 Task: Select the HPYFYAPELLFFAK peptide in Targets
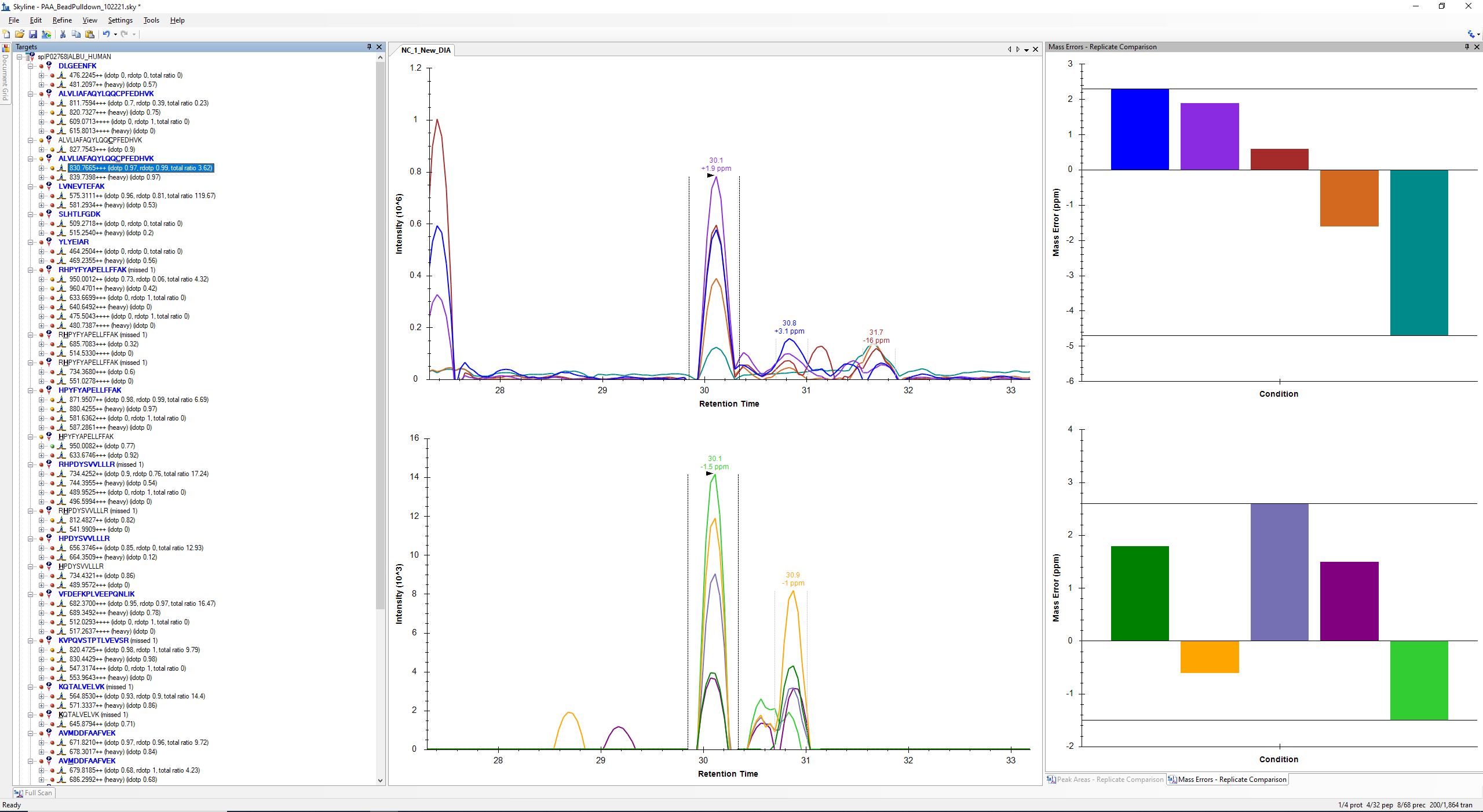[90, 390]
